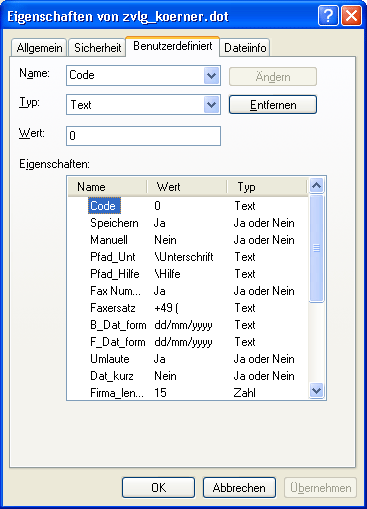Viewport: 367px width, 509px height.
Task: Click the Abbrechen button
Action: click(239, 488)
